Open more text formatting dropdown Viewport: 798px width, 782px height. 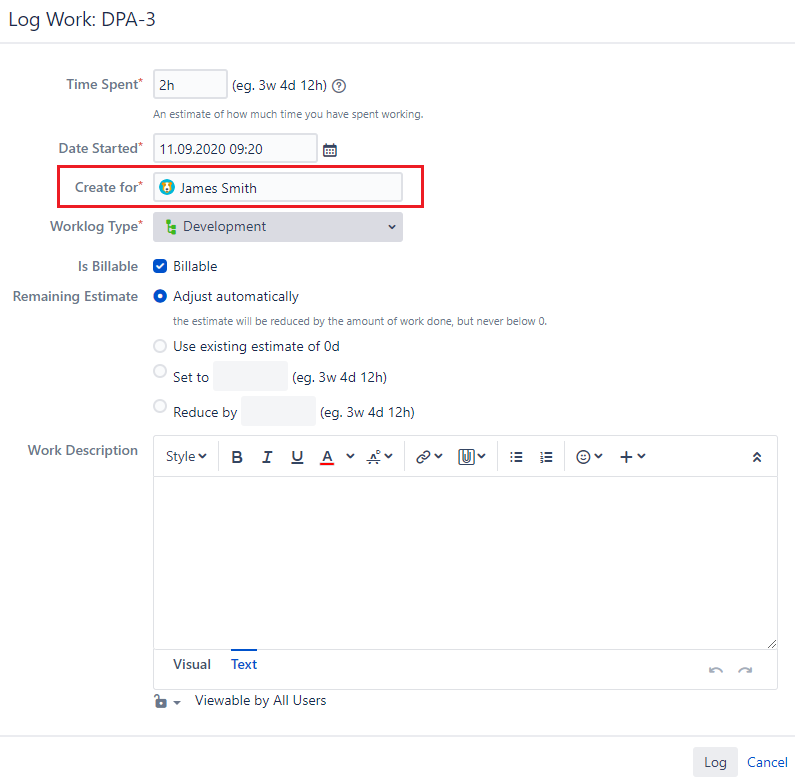(380, 457)
